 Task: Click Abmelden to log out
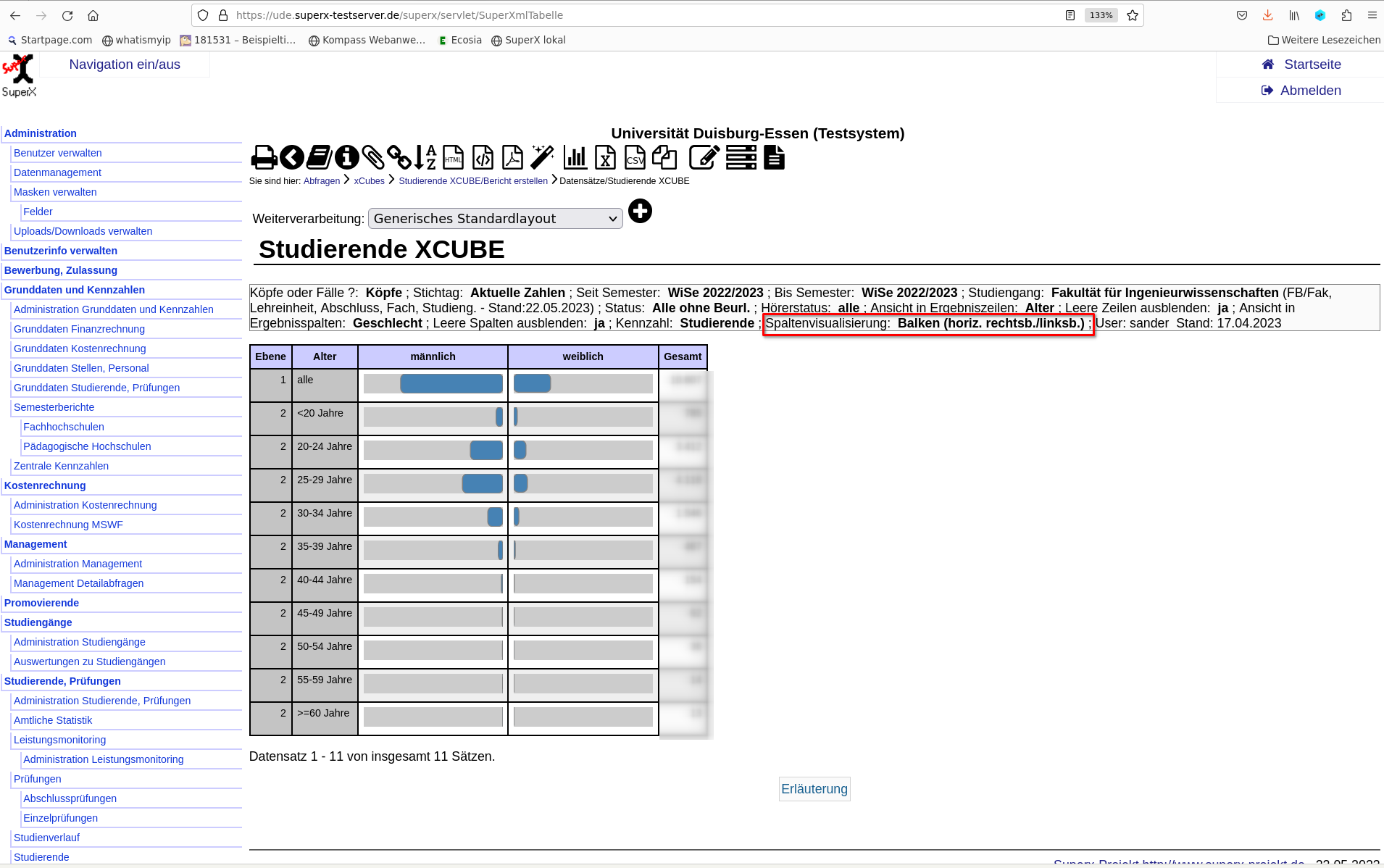tap(1310, 91)
